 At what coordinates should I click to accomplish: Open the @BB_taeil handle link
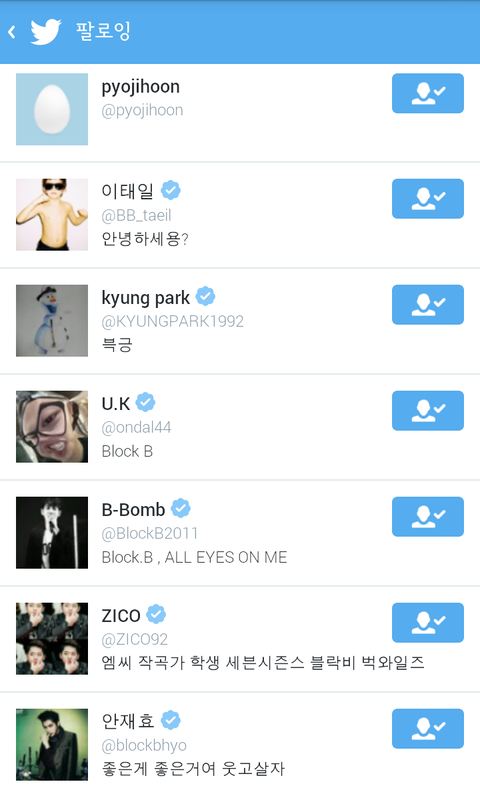[136, 216]
